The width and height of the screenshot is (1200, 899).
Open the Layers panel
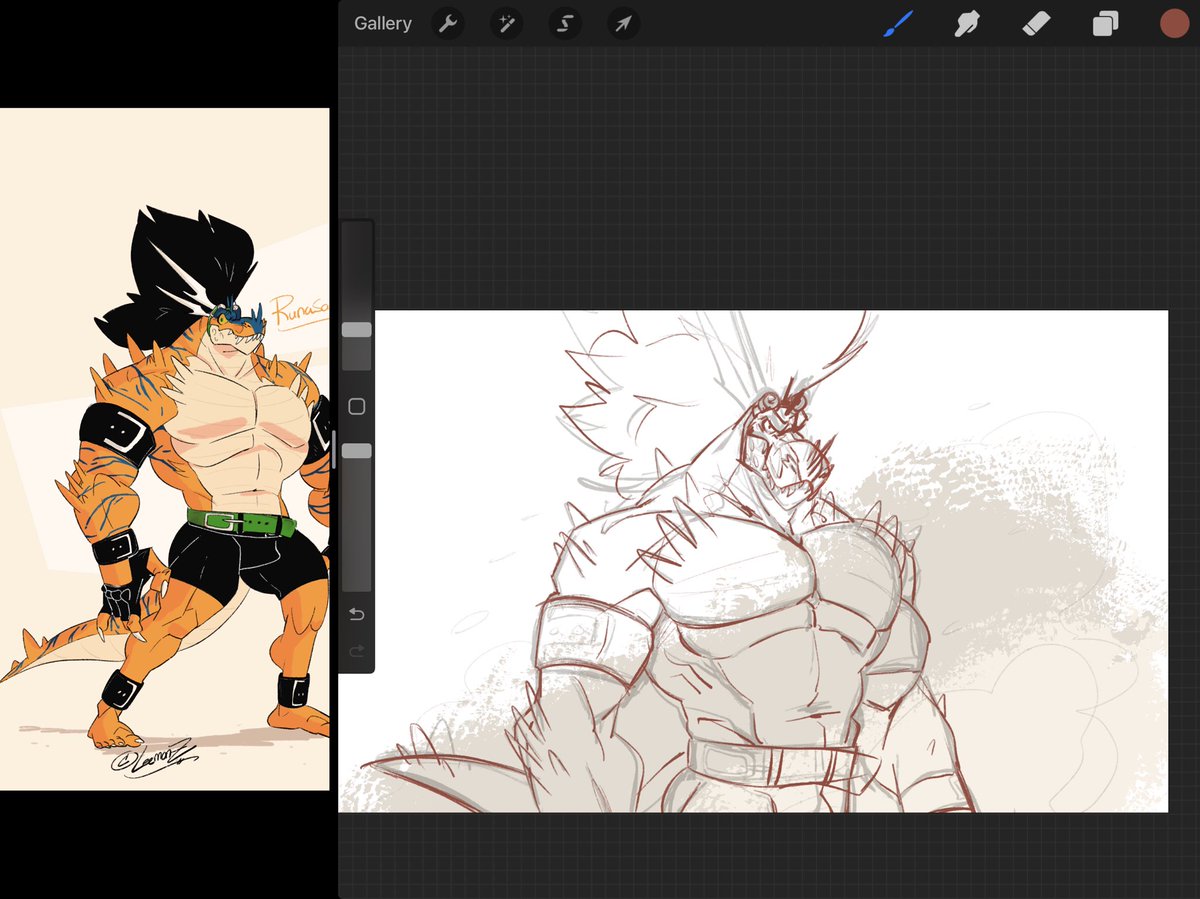point(1105,24)
